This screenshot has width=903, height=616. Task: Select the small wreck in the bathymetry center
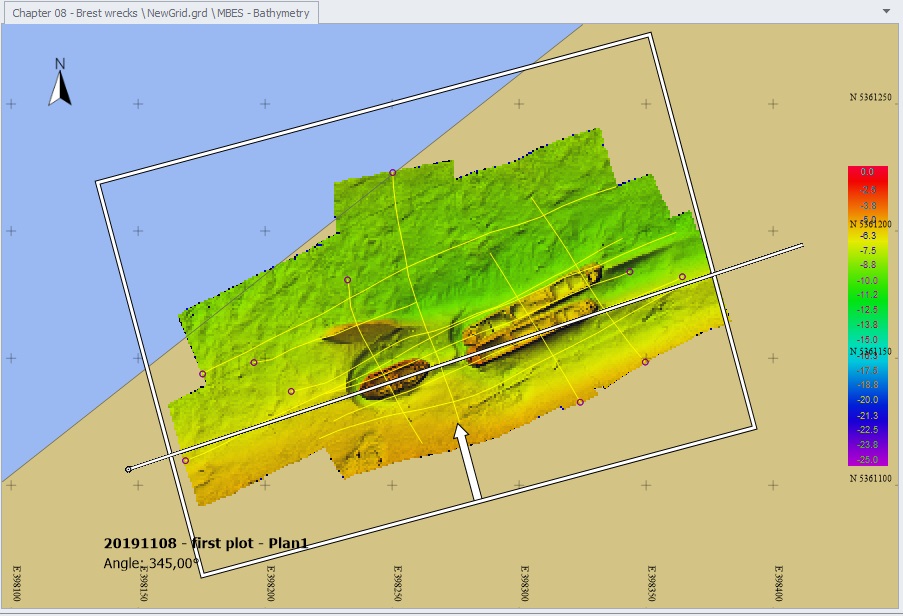click(388, 381)
